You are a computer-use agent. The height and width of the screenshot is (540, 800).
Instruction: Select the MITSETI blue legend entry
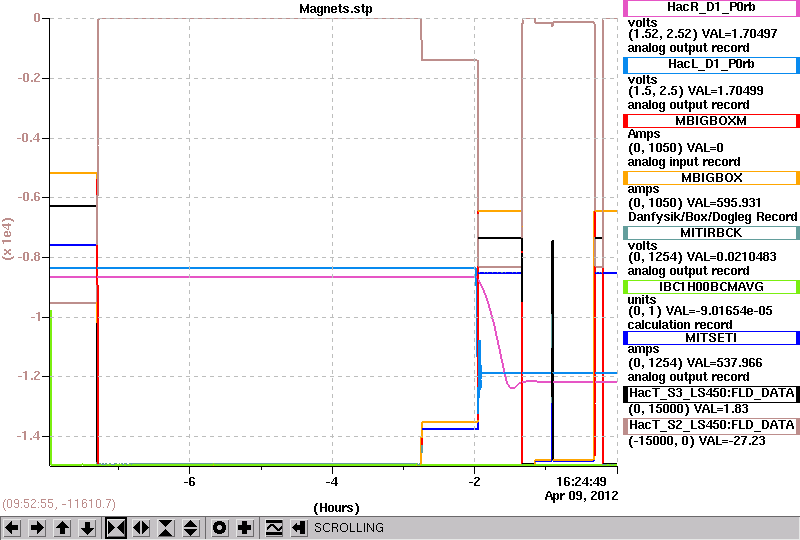click(711, 338)
